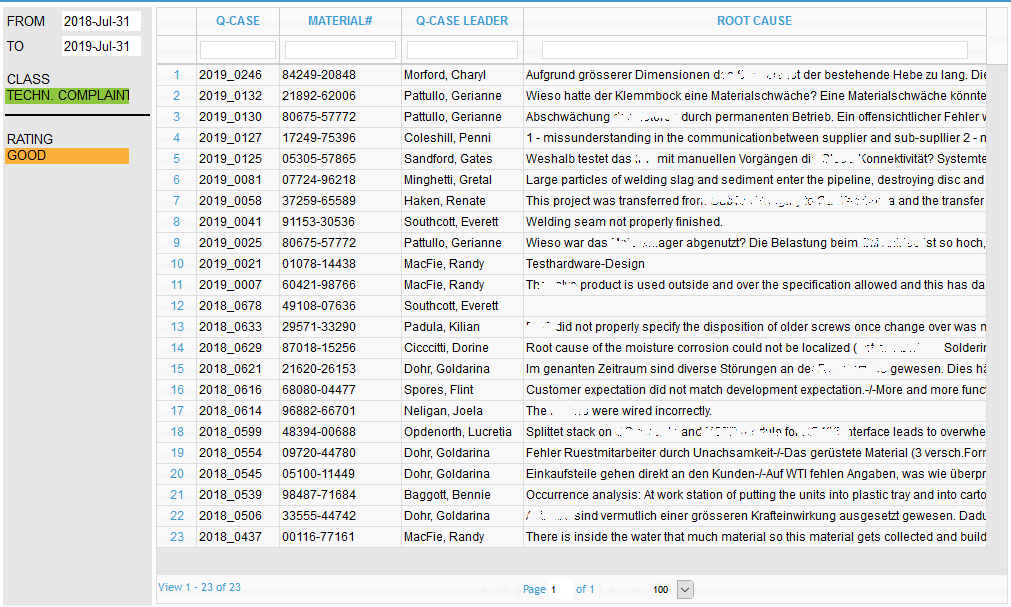
Task: Click leader name Neligan, Joela
Action: click(443, 411)
